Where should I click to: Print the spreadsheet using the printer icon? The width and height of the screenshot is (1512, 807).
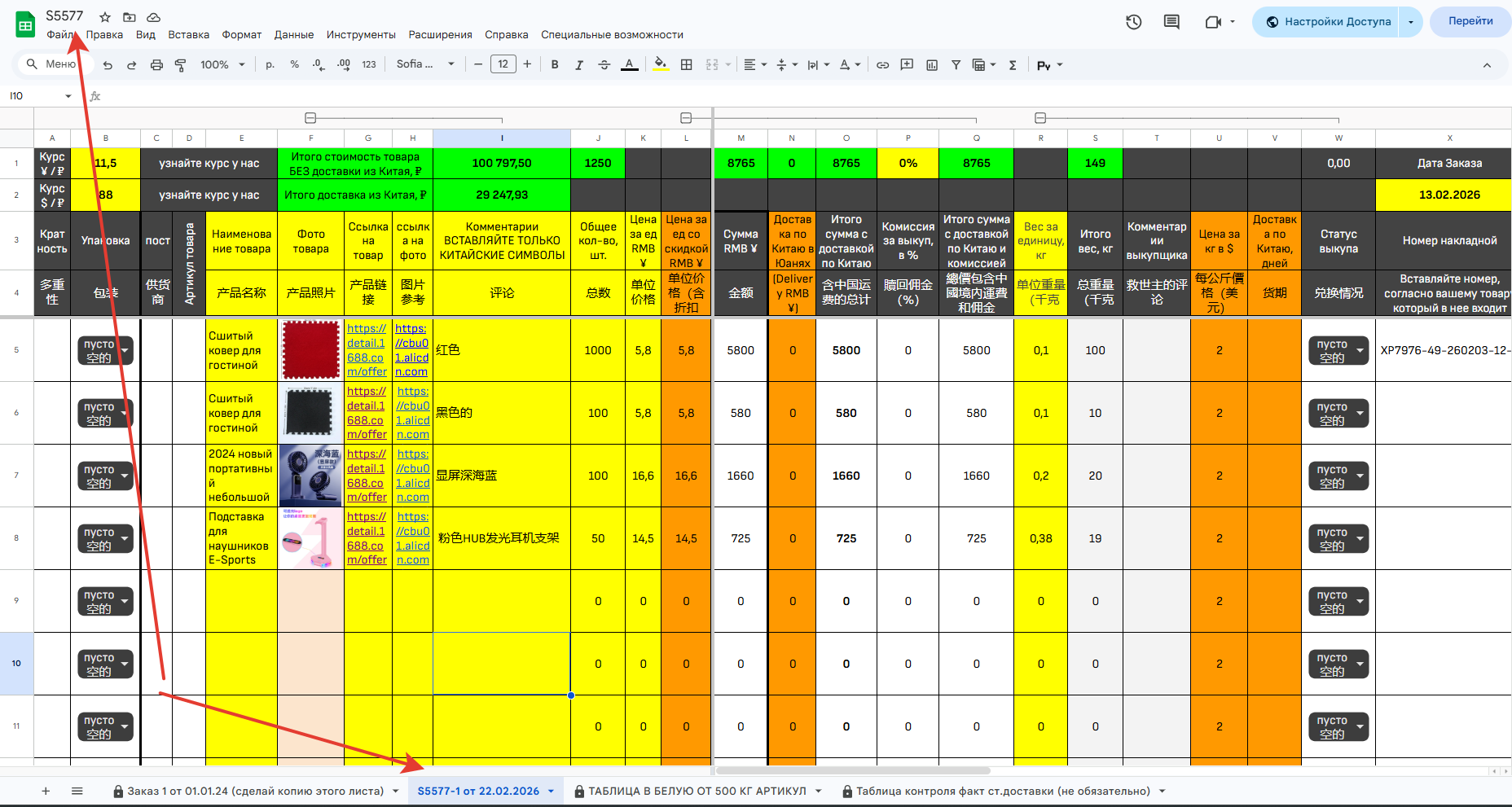click(x=156, y=65)
